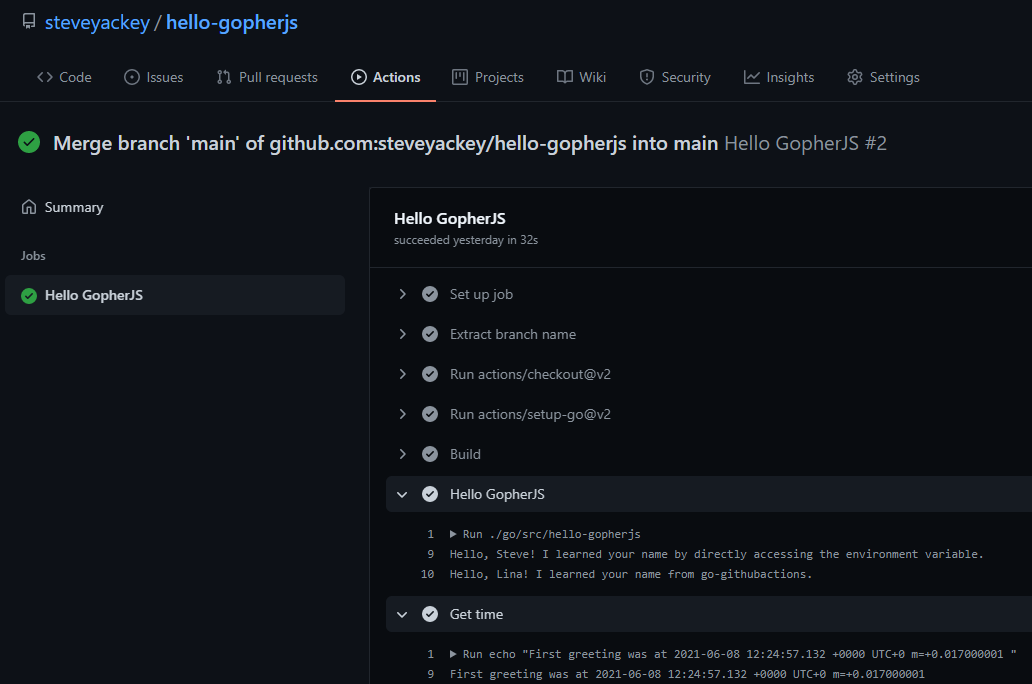Go to the Insights tab
Viewport: 1032px width, 684px height.
pyautogui.click(x=779, y=77)
